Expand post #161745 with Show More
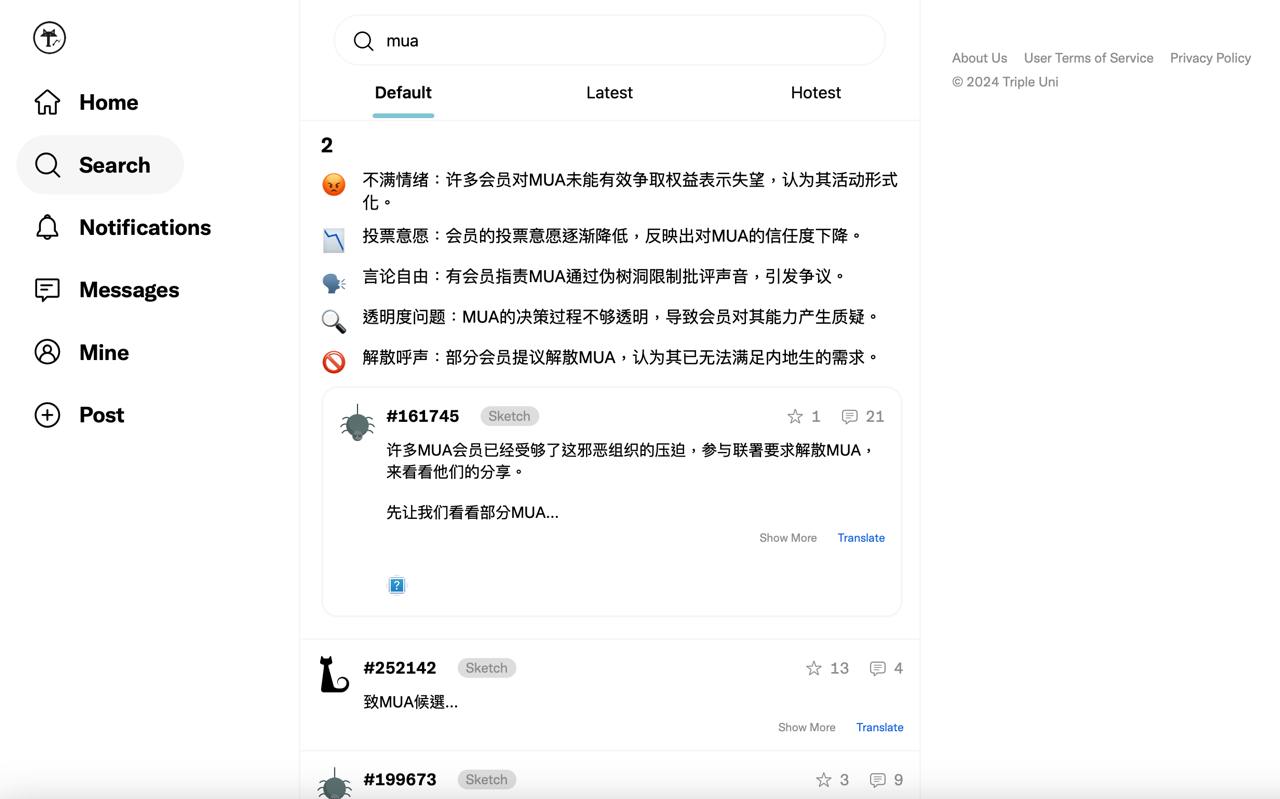Screen dimensions: 1280x799 (787, 538)
